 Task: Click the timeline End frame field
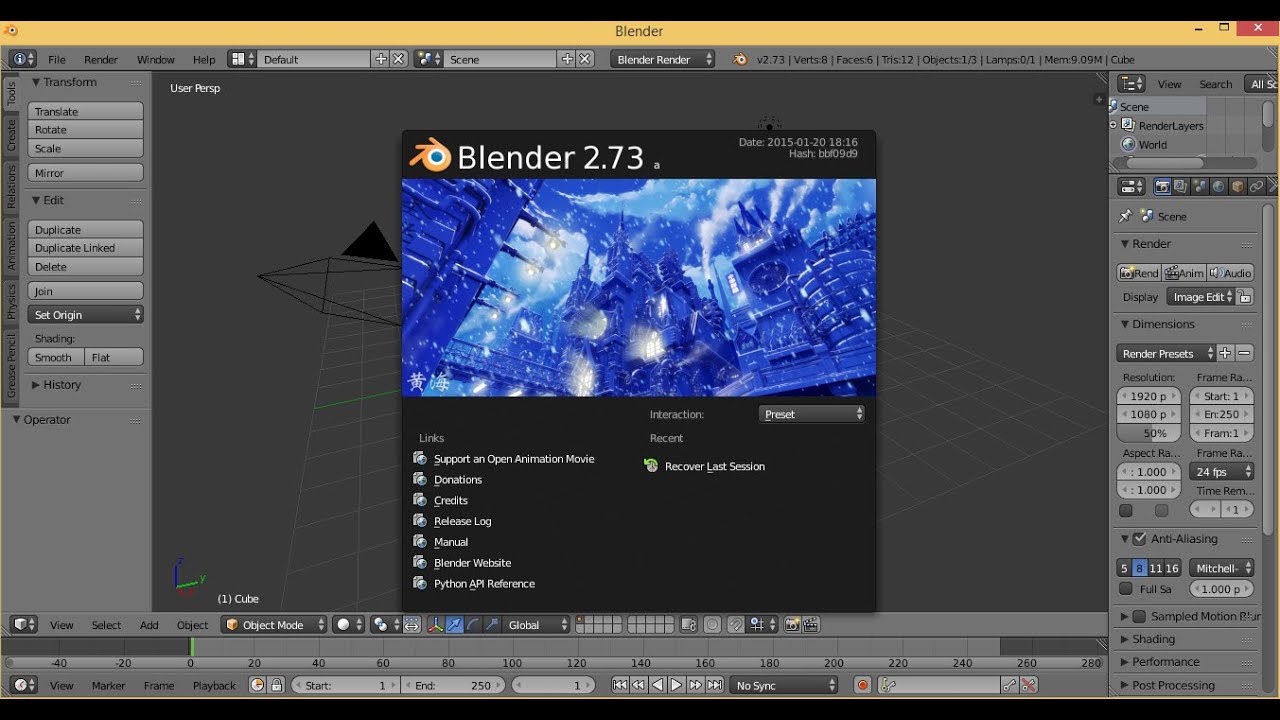454,685
